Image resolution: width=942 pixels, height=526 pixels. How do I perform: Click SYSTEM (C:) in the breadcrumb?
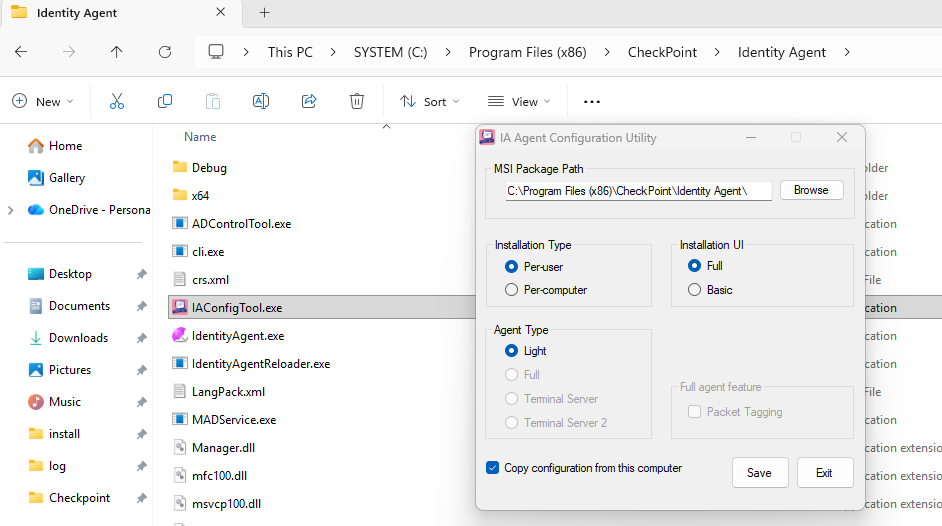tap(390, 52)
